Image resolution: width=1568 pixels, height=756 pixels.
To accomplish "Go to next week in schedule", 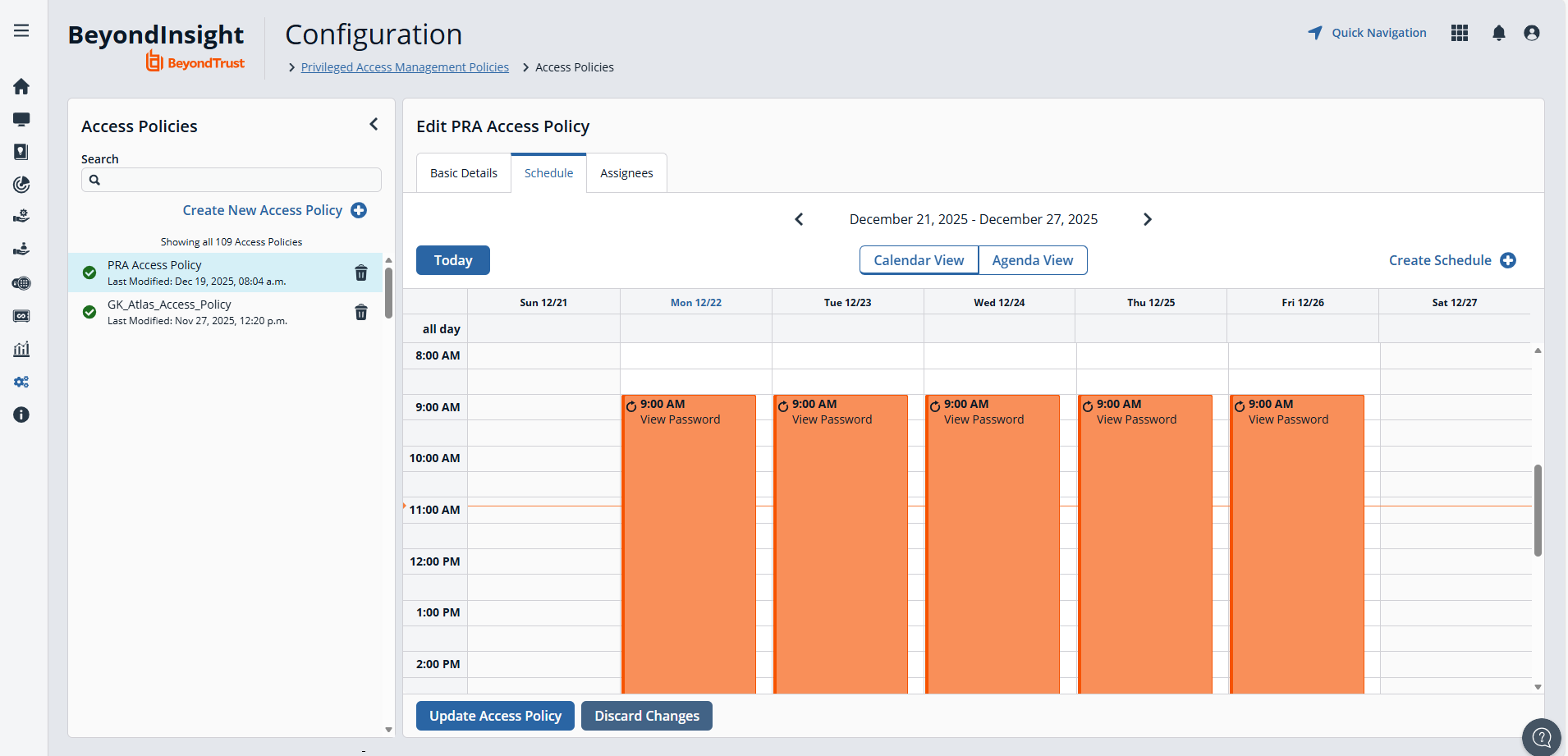I will pyautogui.click(x=1148, y=219).
